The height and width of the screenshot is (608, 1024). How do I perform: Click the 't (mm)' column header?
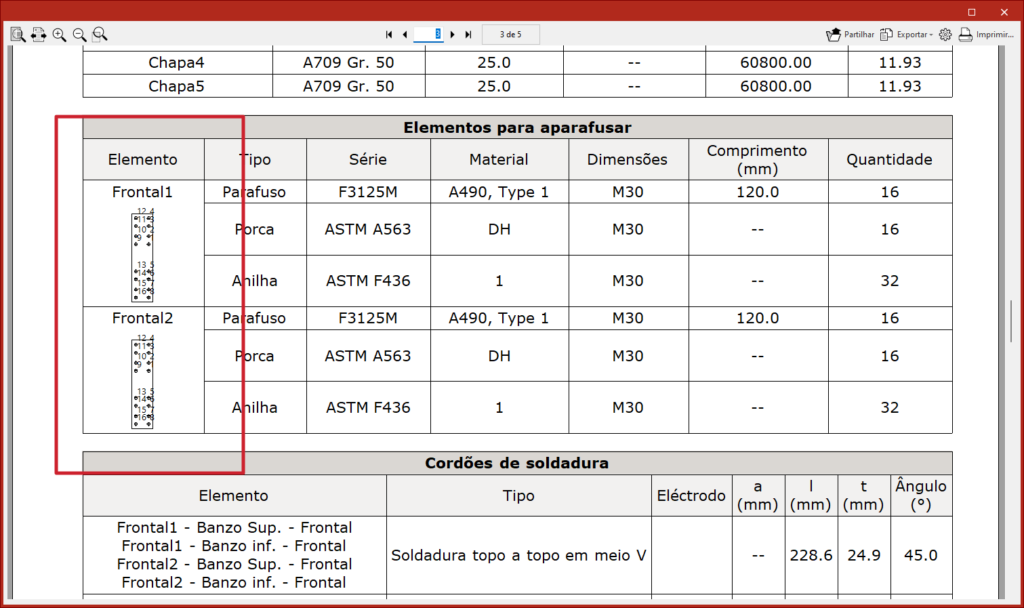click(x=863, y=496)
